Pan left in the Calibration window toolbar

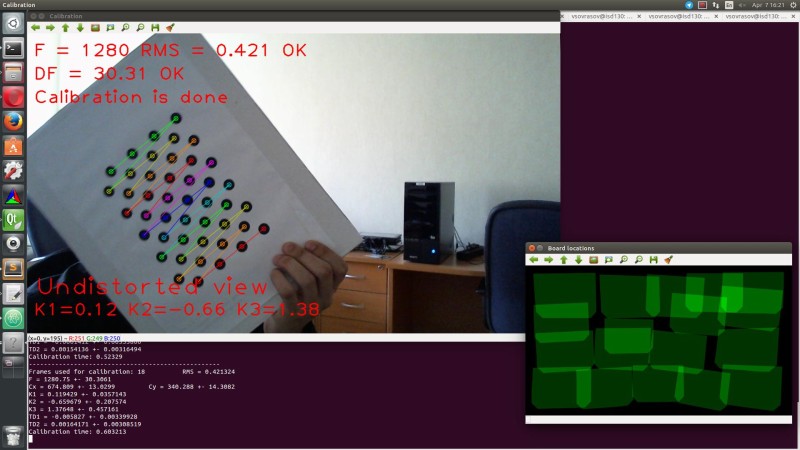click(x=35, y=28)
